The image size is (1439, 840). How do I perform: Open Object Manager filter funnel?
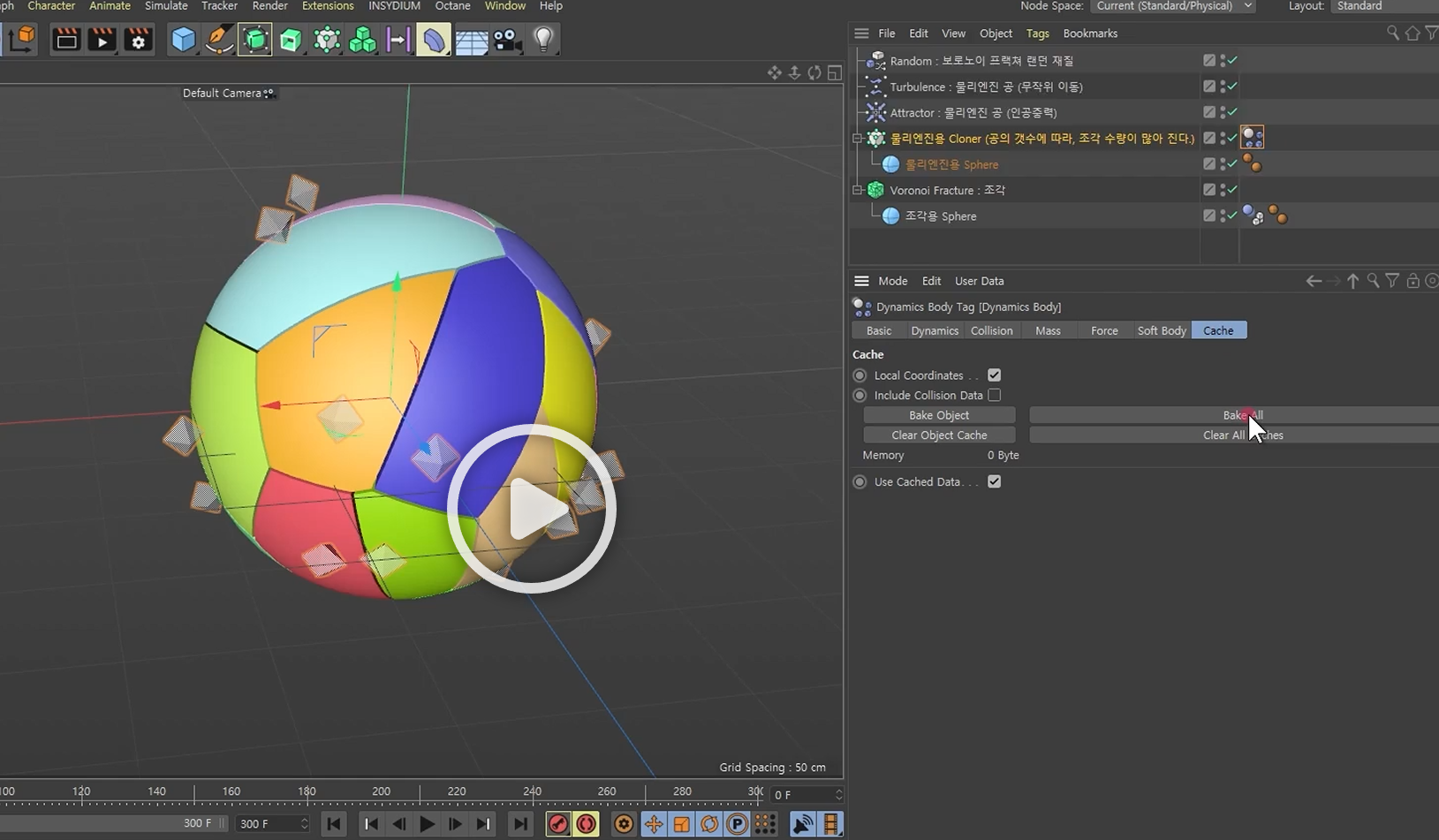point(1431,33)
